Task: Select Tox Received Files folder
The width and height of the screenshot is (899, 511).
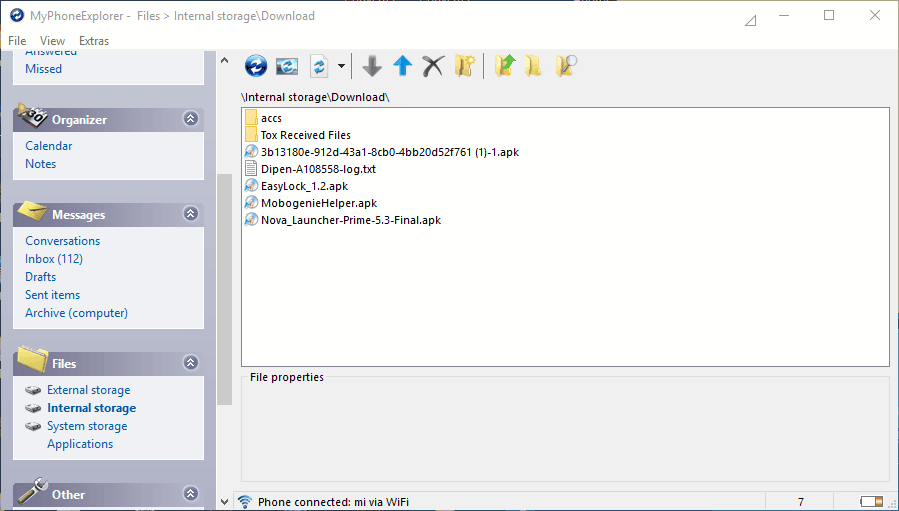Action: point(306,135)
